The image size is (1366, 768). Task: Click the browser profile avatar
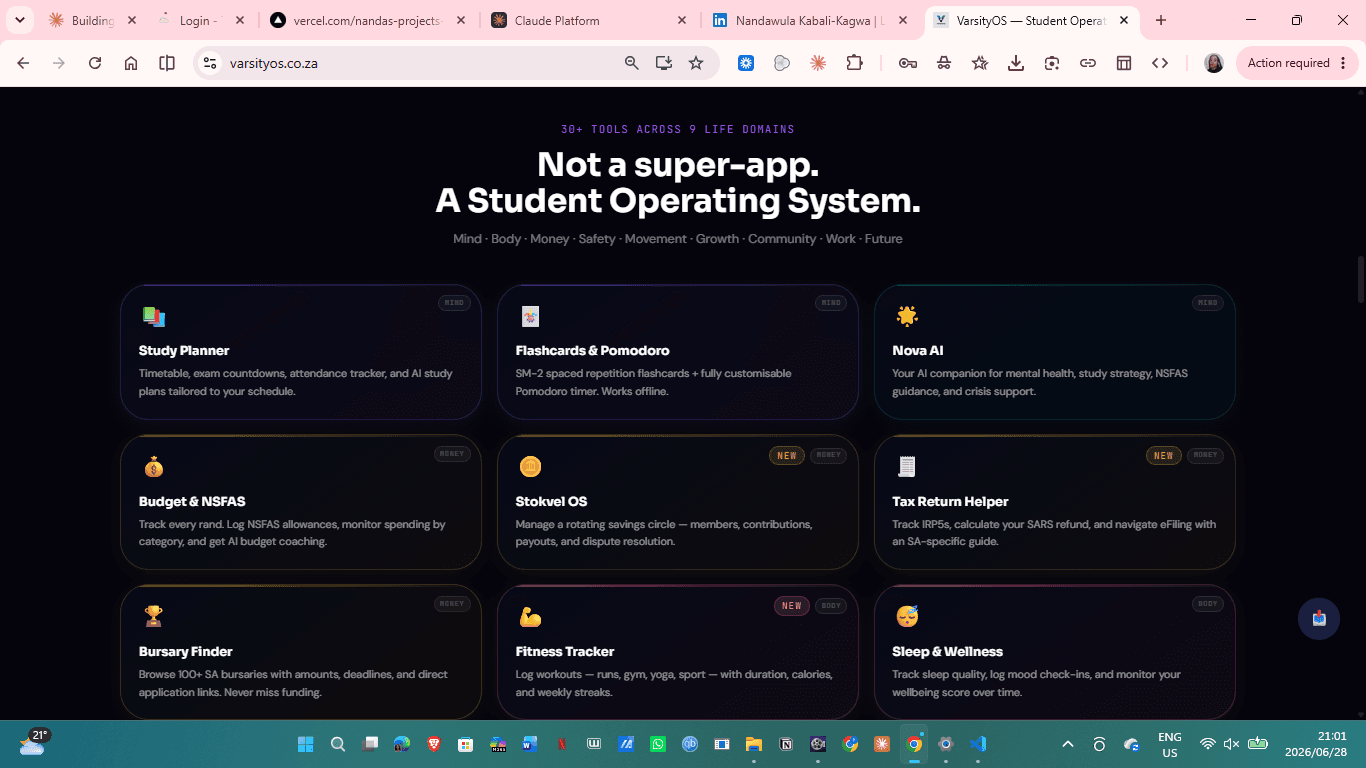1214,63
